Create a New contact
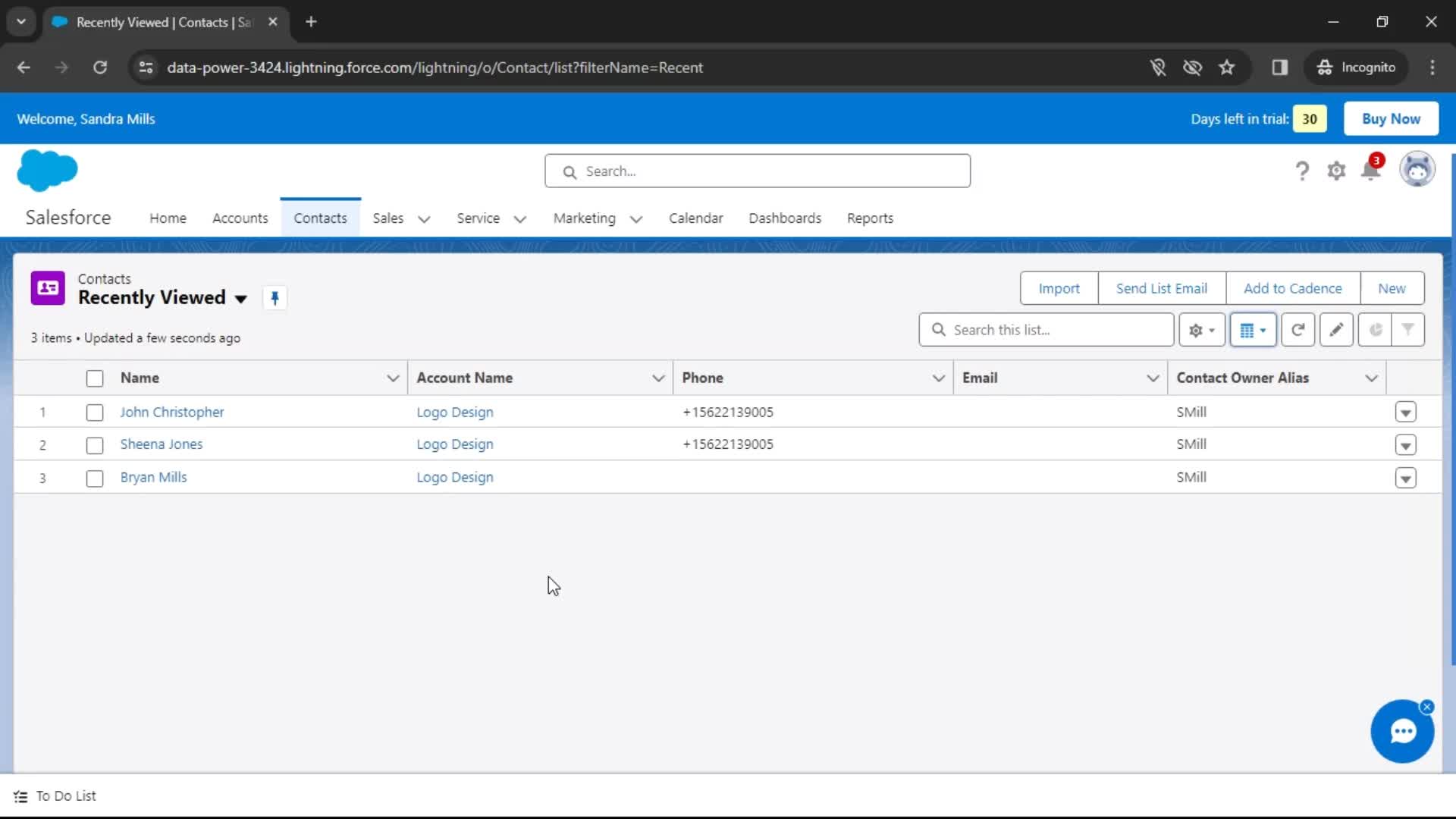Screen dimensions: 1456x819 point(1392,288)
